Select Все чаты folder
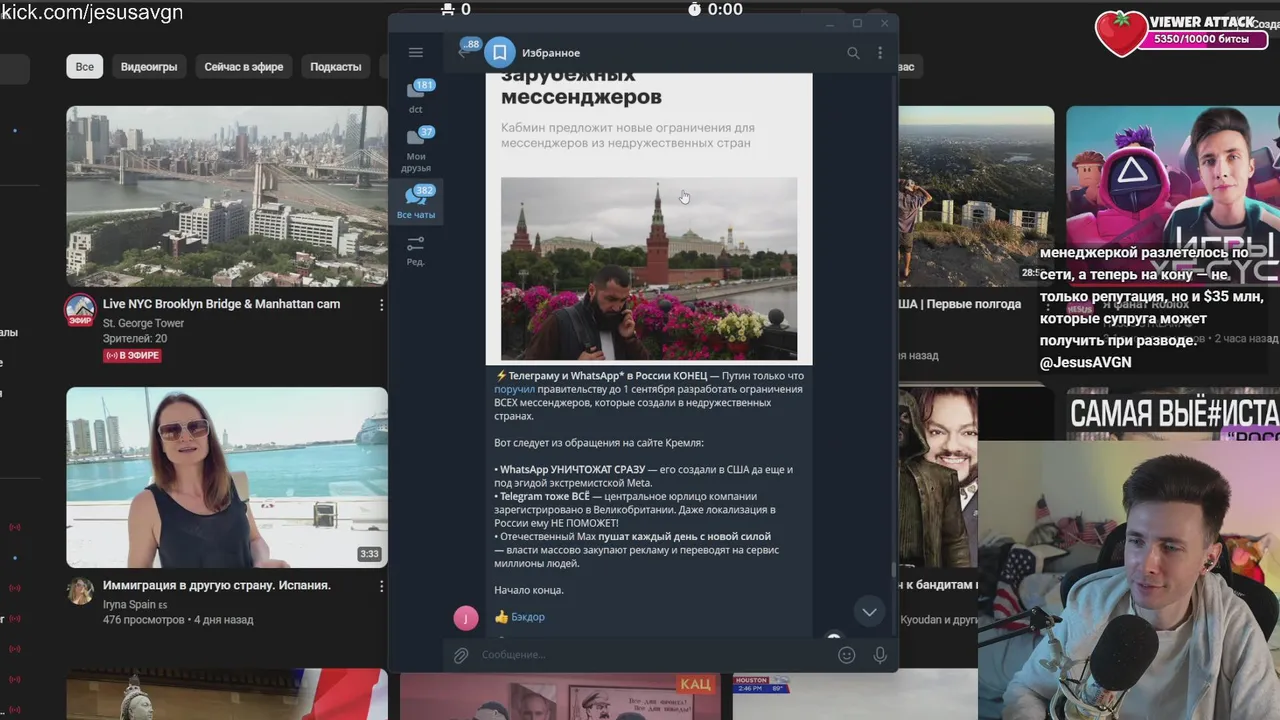Screen dimensions: 1280x720 (416, 203)
